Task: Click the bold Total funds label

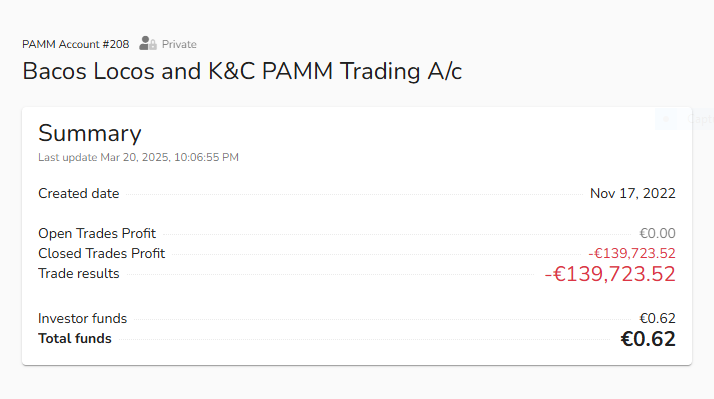Action: pos(75,338)
